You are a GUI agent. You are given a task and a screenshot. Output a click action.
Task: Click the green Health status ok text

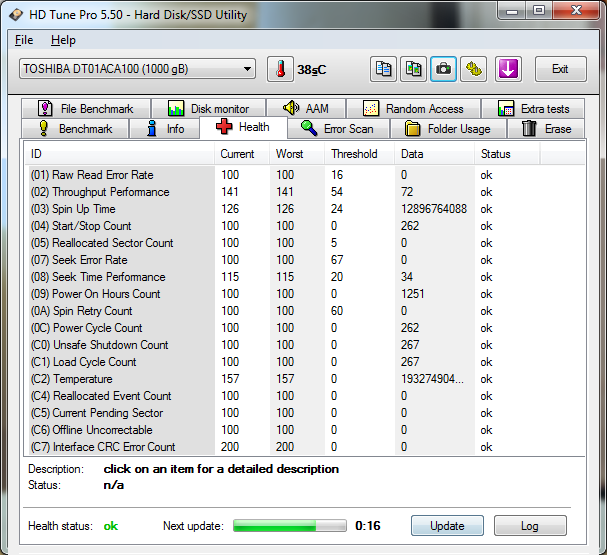point(111,526)
